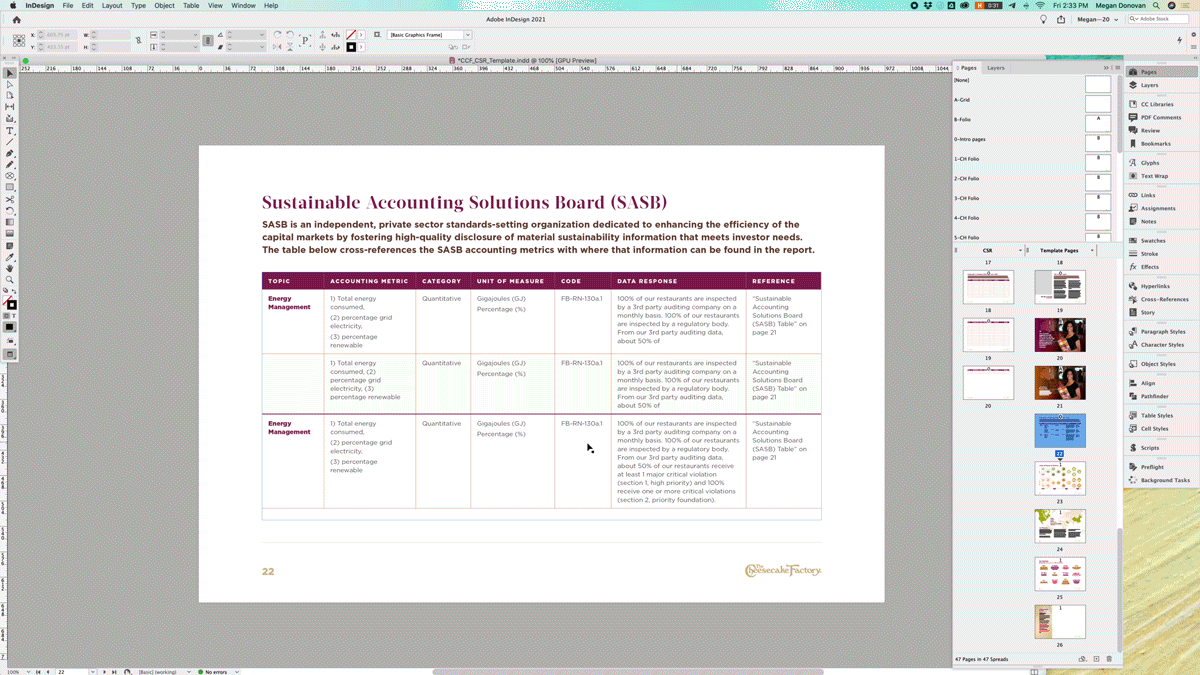Screen dimensions: 1200x675
Task: Select the Selection tool arrow
Action: point(10,73)
